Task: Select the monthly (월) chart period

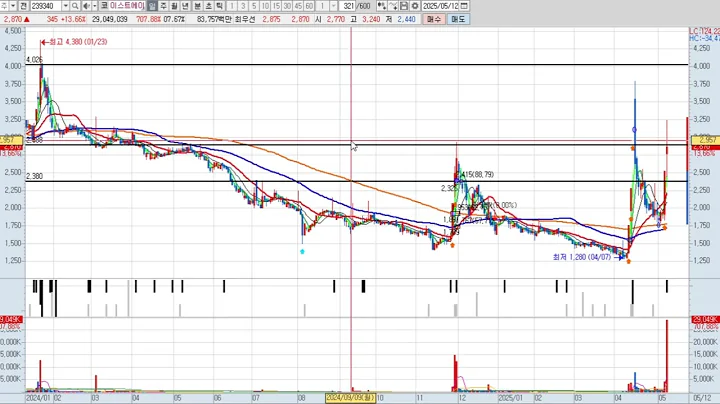Action: pyautogui.click(x=174, y=6)
